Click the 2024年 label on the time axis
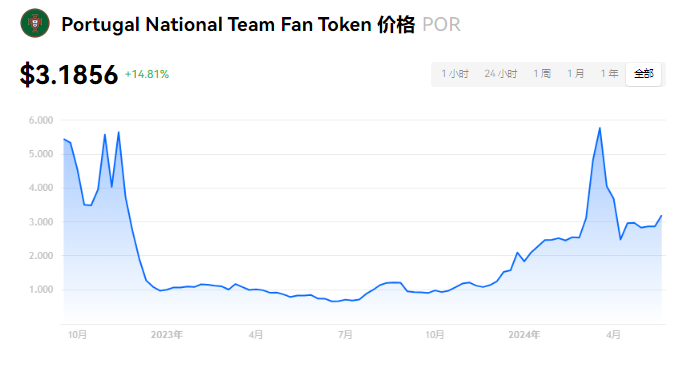The width and height of the screenshot is (674, 375). (524, 335)
